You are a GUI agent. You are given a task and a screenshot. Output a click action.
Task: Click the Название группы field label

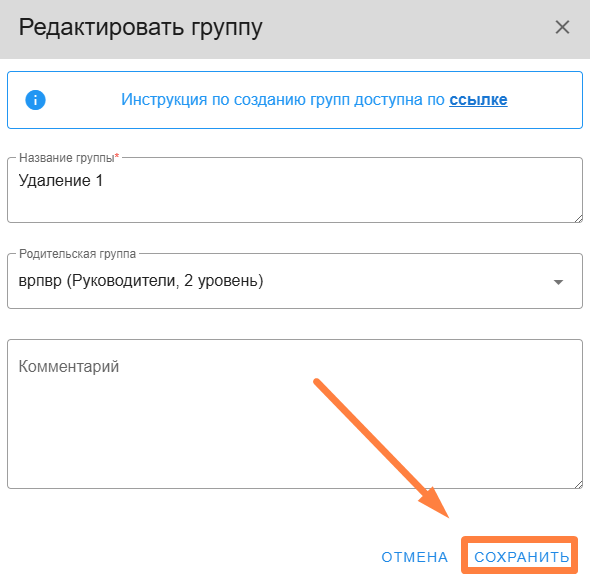67,158
